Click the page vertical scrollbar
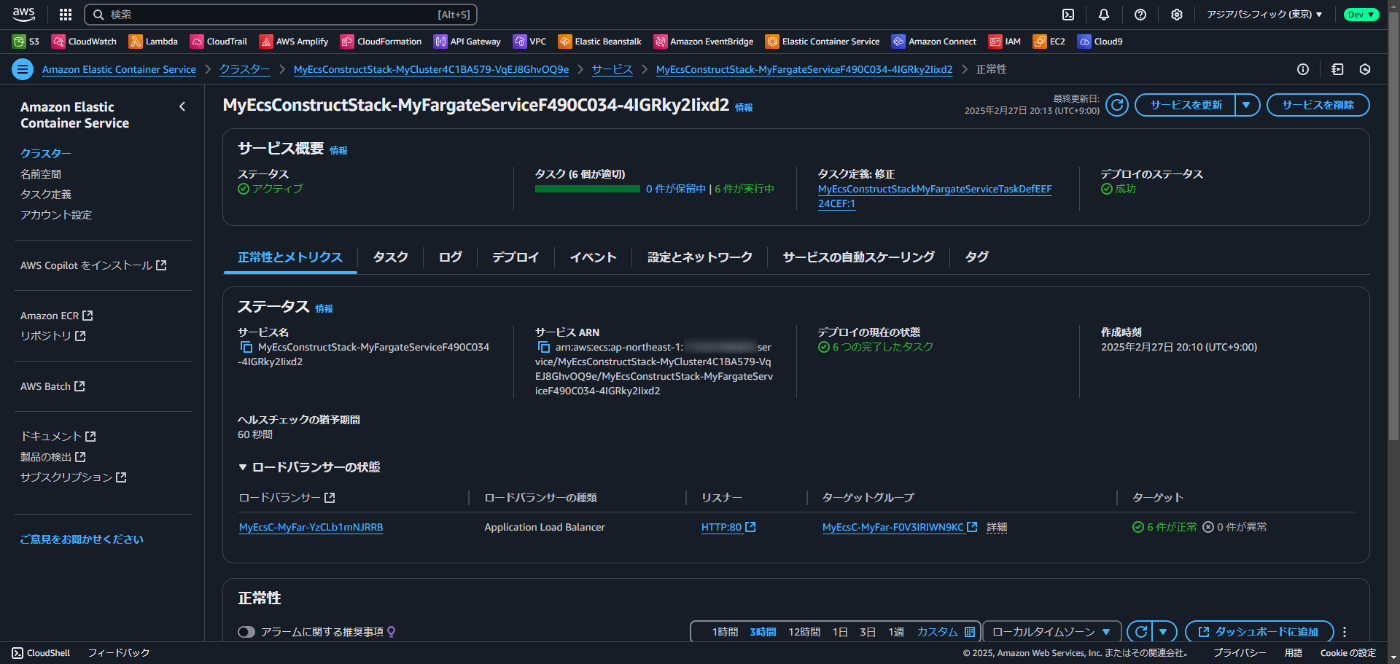1400x664 pixels. [x=1393, y=230]
